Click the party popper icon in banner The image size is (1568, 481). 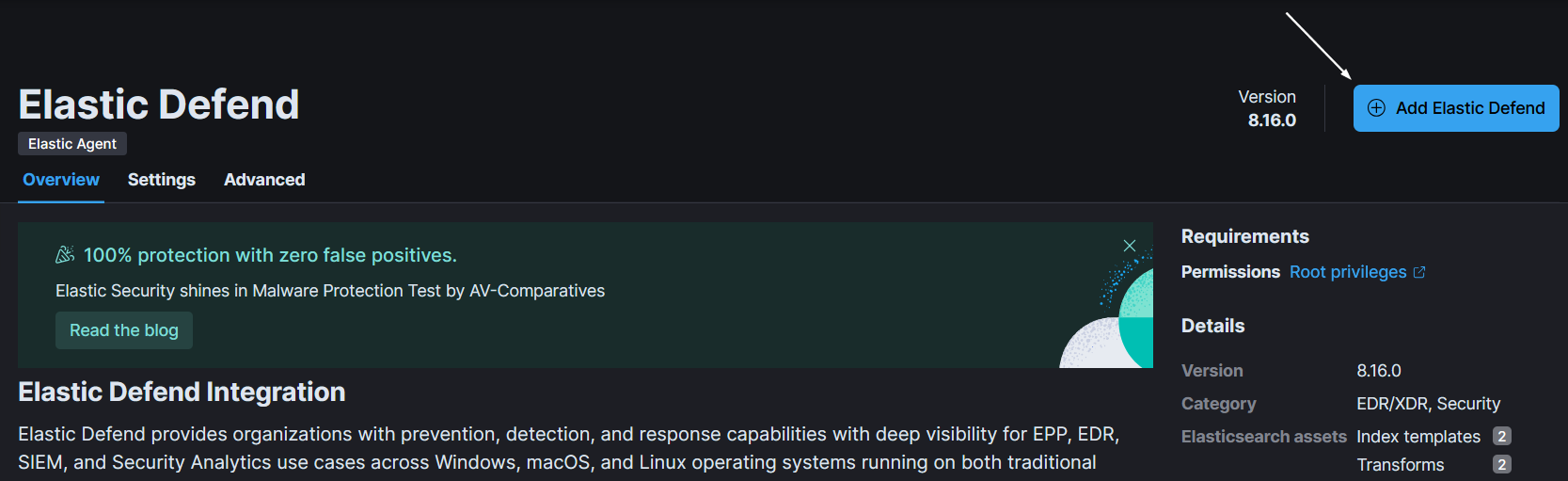(x=65, y=255)
